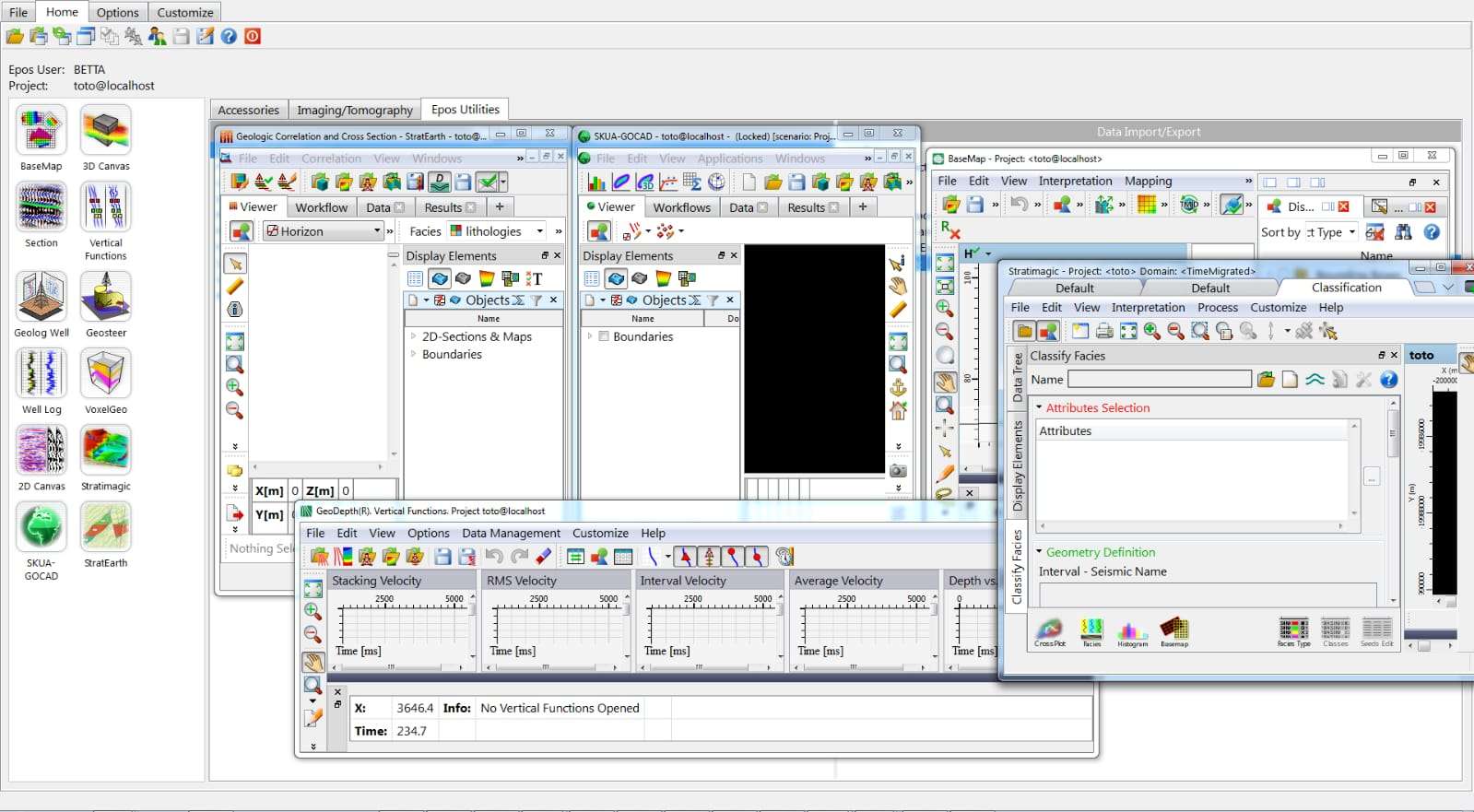Launch the BaseMap application icon
This screenshot has width=1474, height=812.
tap(41, 131)
